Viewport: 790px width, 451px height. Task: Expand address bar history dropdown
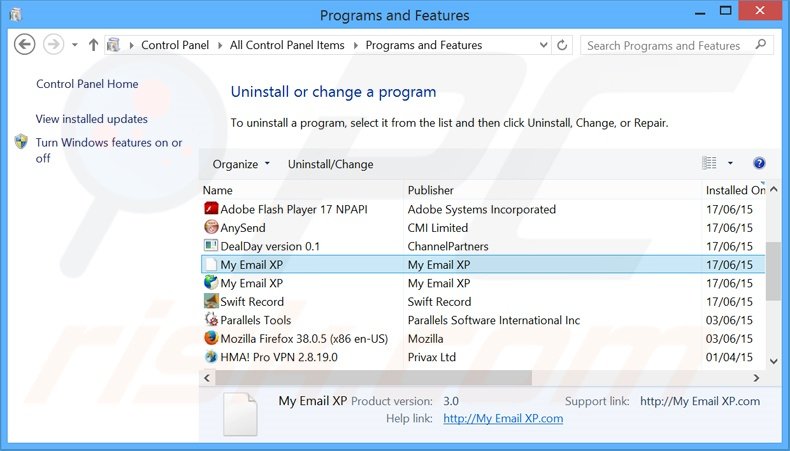544,45
